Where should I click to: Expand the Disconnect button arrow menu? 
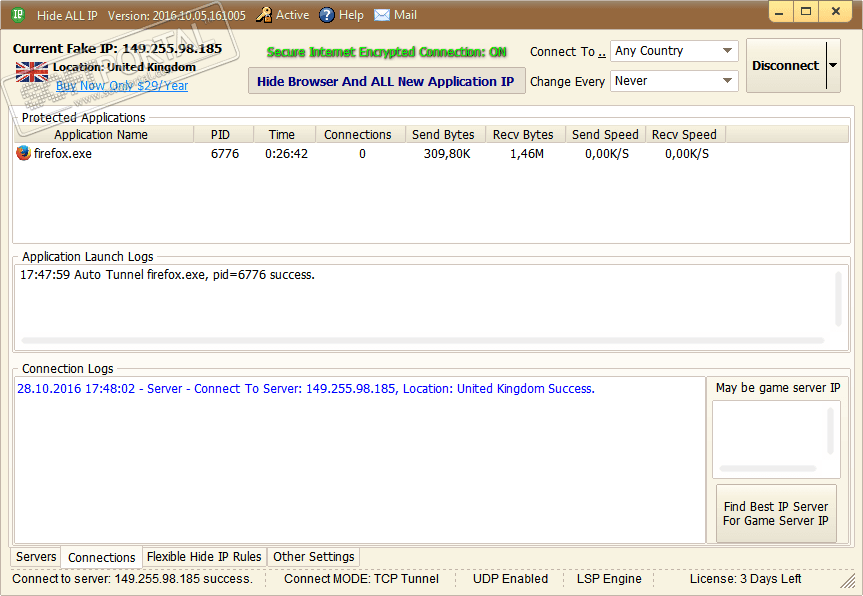point(833,65)
